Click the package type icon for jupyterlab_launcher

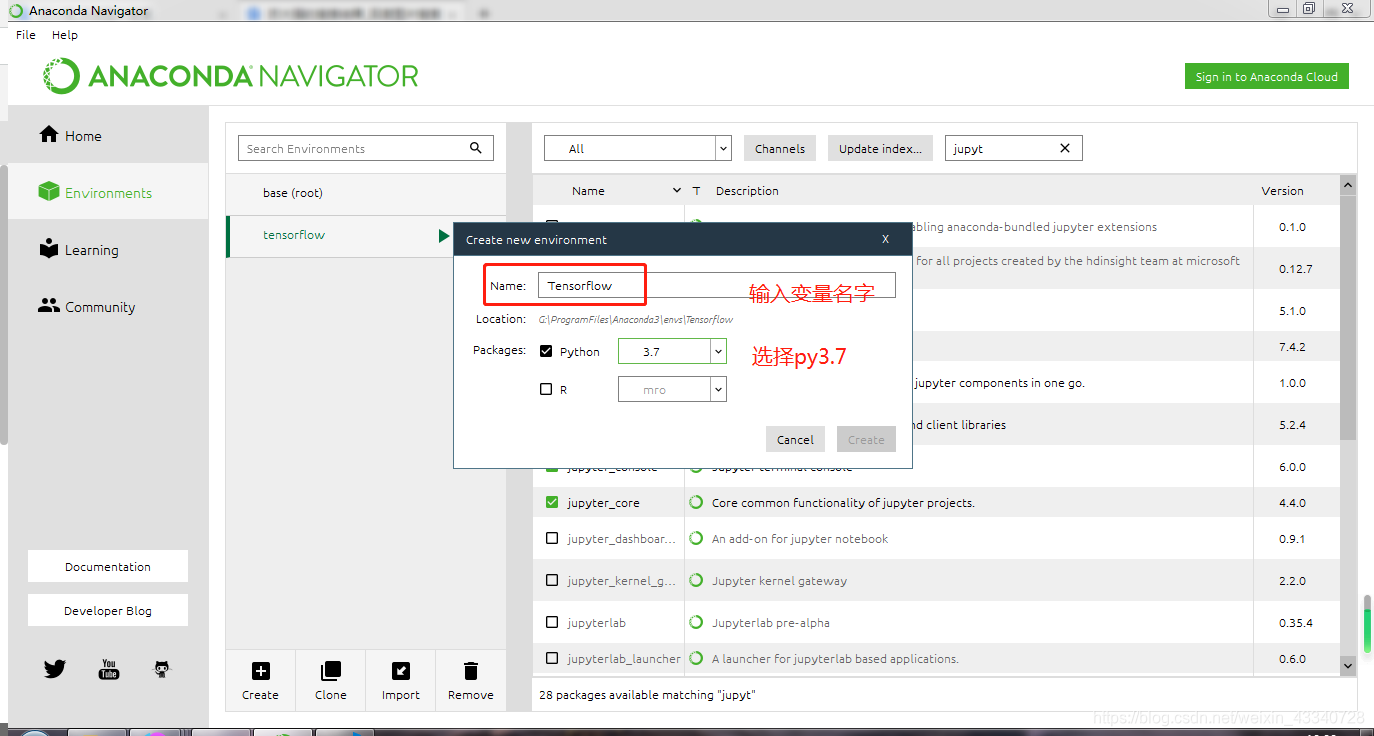pos(696,658)
